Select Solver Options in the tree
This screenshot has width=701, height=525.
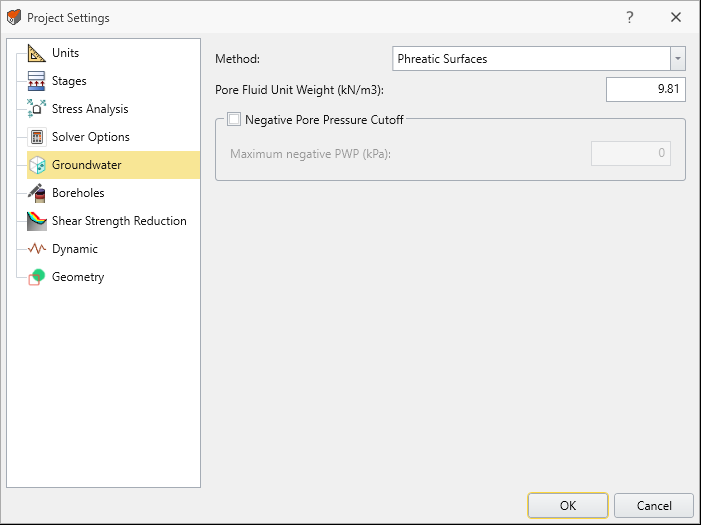pyautogui.click(x=91, y=137)
